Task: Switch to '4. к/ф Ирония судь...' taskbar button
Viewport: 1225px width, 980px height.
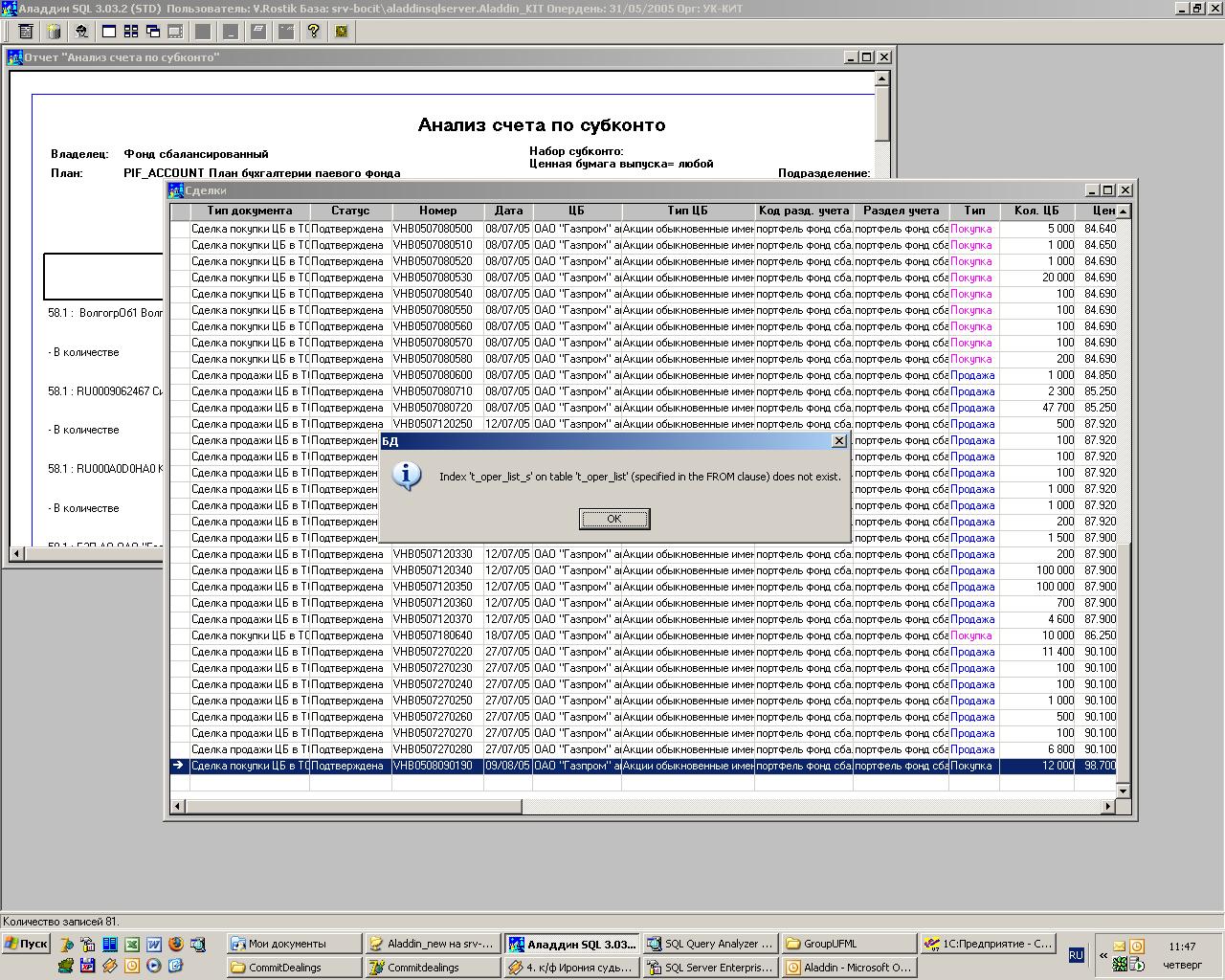Action: pyautogui.click(x=572, y=968)
